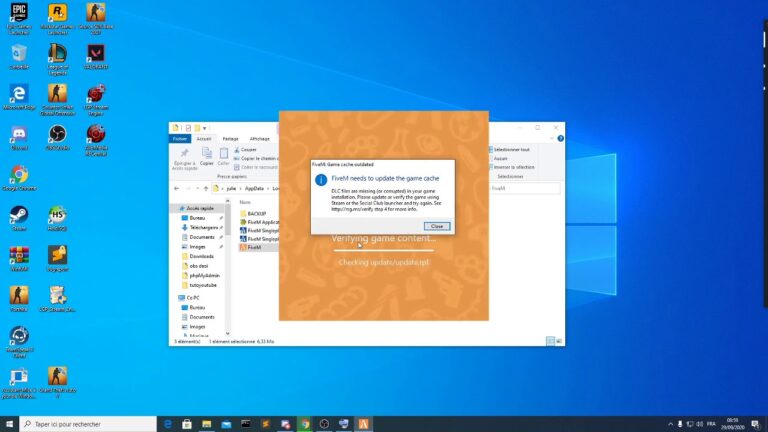
Task: Open the Discord desktop shortcut
Action: pos(19,138)
